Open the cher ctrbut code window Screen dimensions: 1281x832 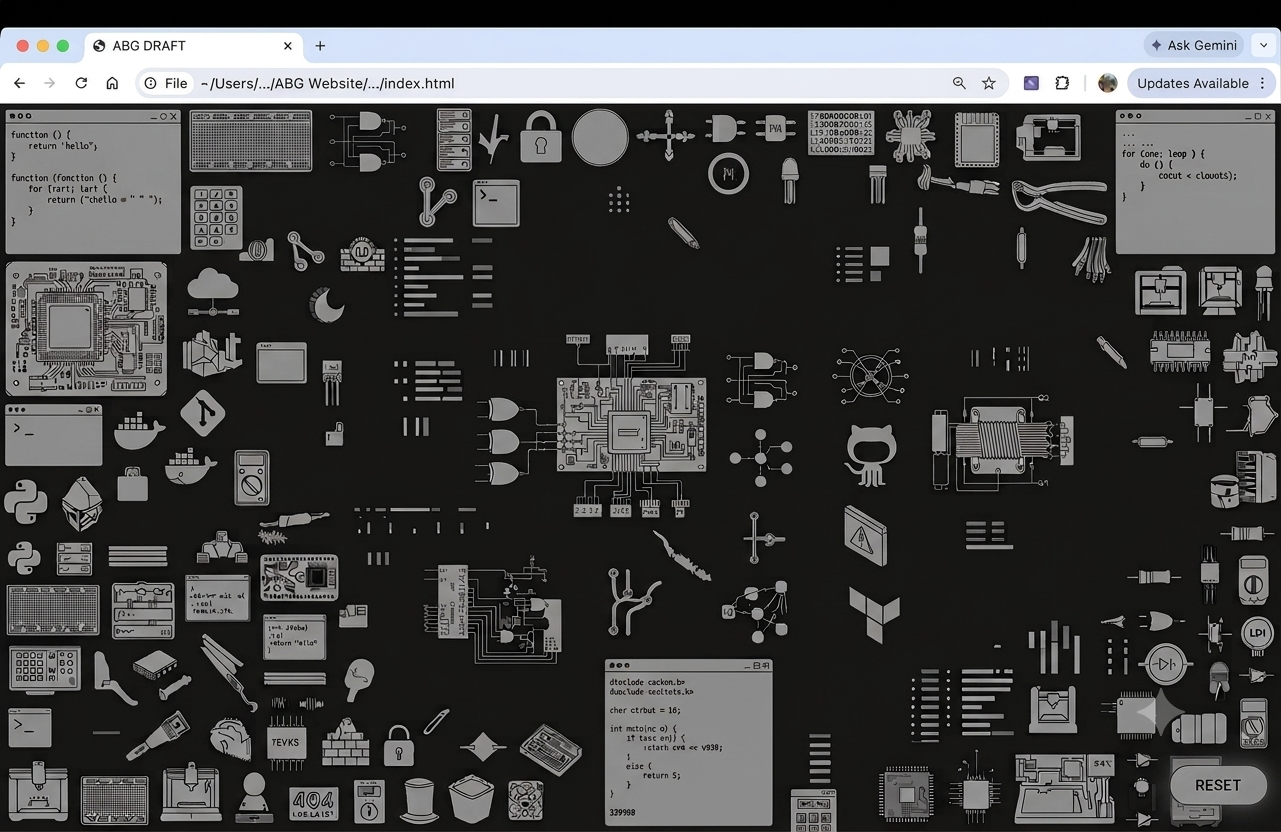689,741
